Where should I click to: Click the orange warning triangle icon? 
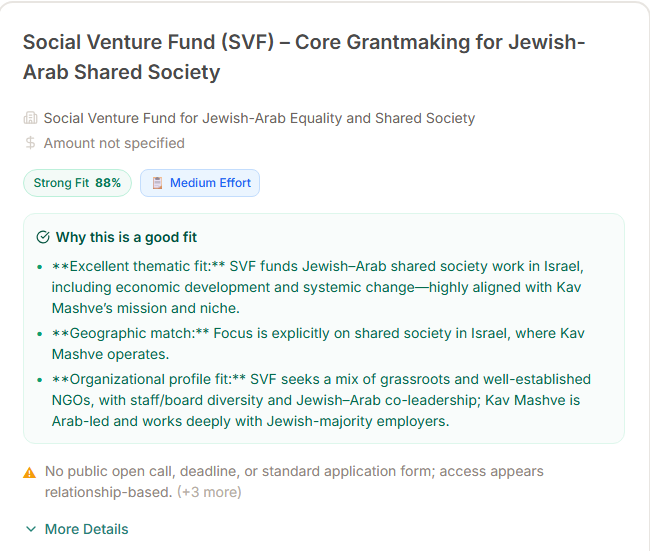30,472
